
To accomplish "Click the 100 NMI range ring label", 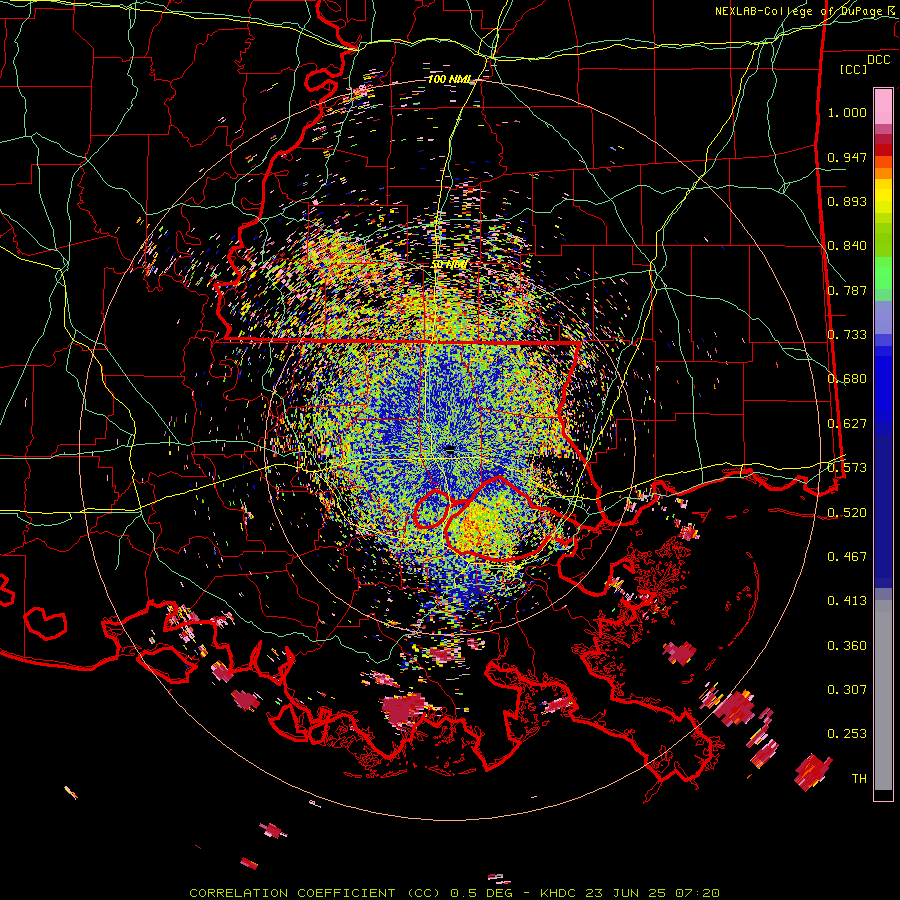I will click(449, 79).
